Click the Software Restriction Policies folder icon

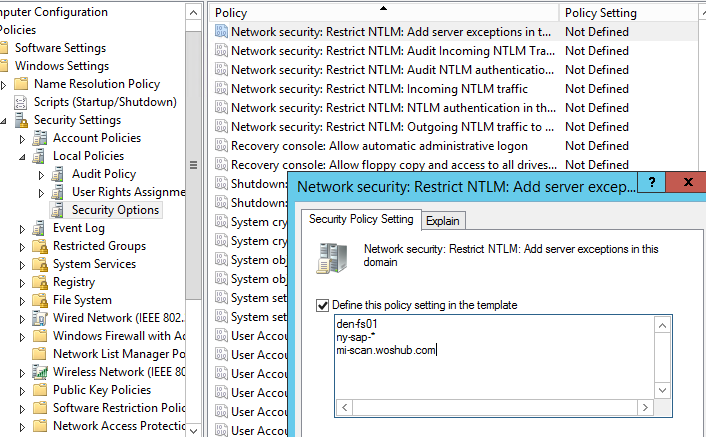(x=40, y=408)
